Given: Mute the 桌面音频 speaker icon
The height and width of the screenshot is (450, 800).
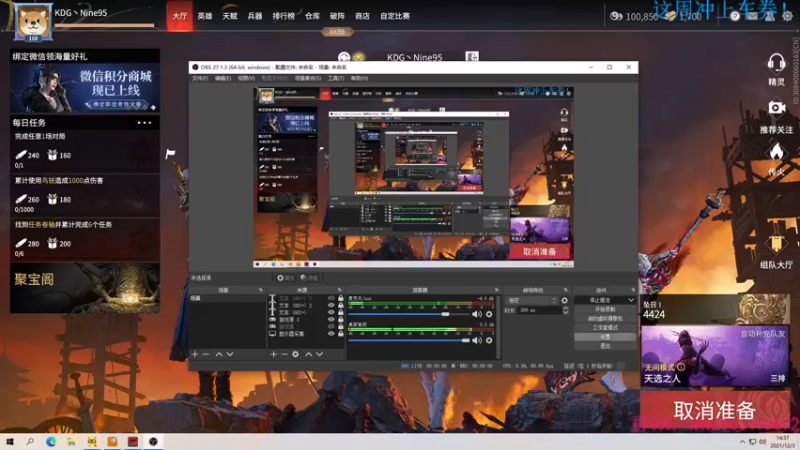Looking at the screenshot, I should pos(477,340).
